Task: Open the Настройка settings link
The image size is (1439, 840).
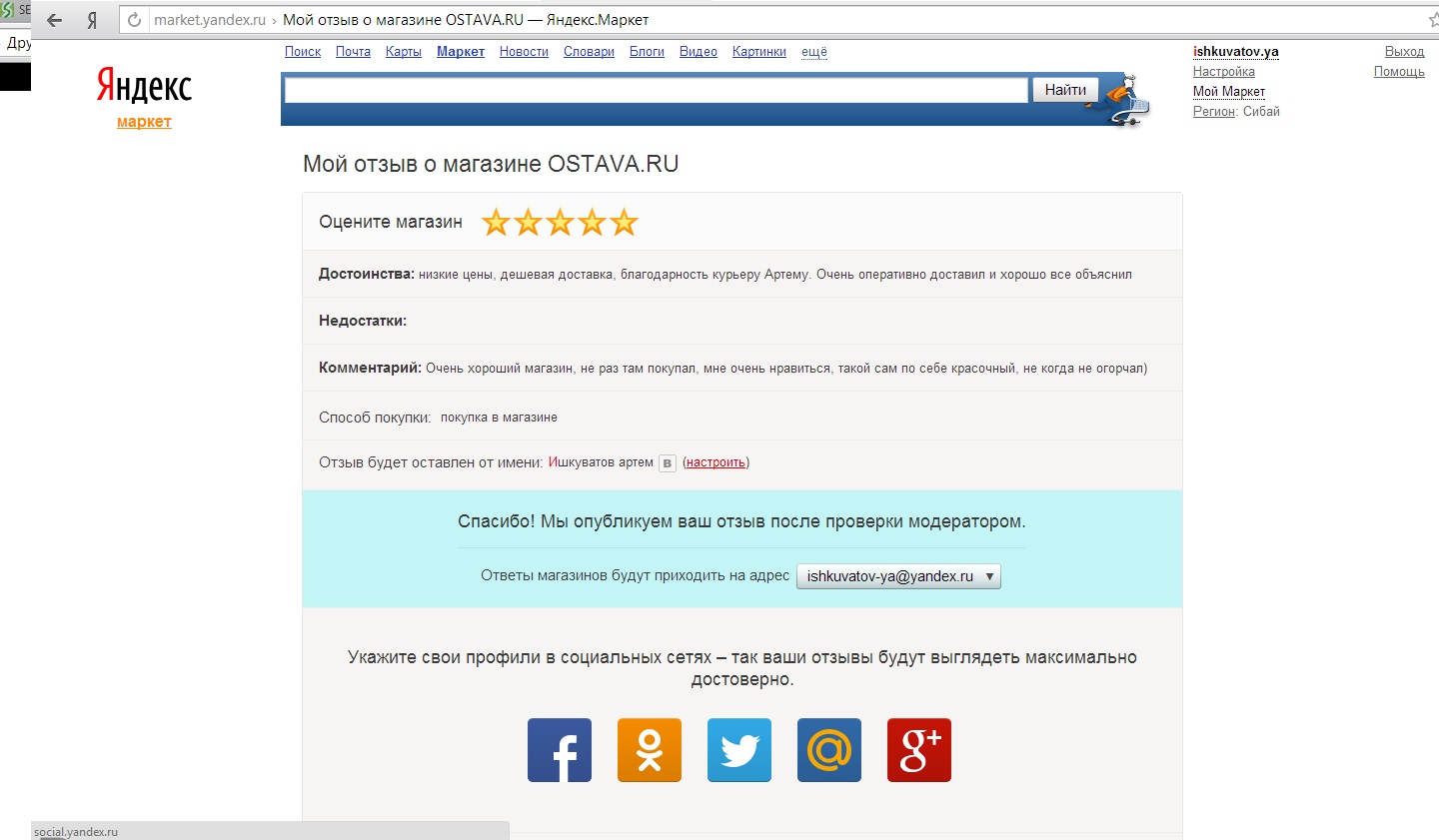Action: [1223, 72]
